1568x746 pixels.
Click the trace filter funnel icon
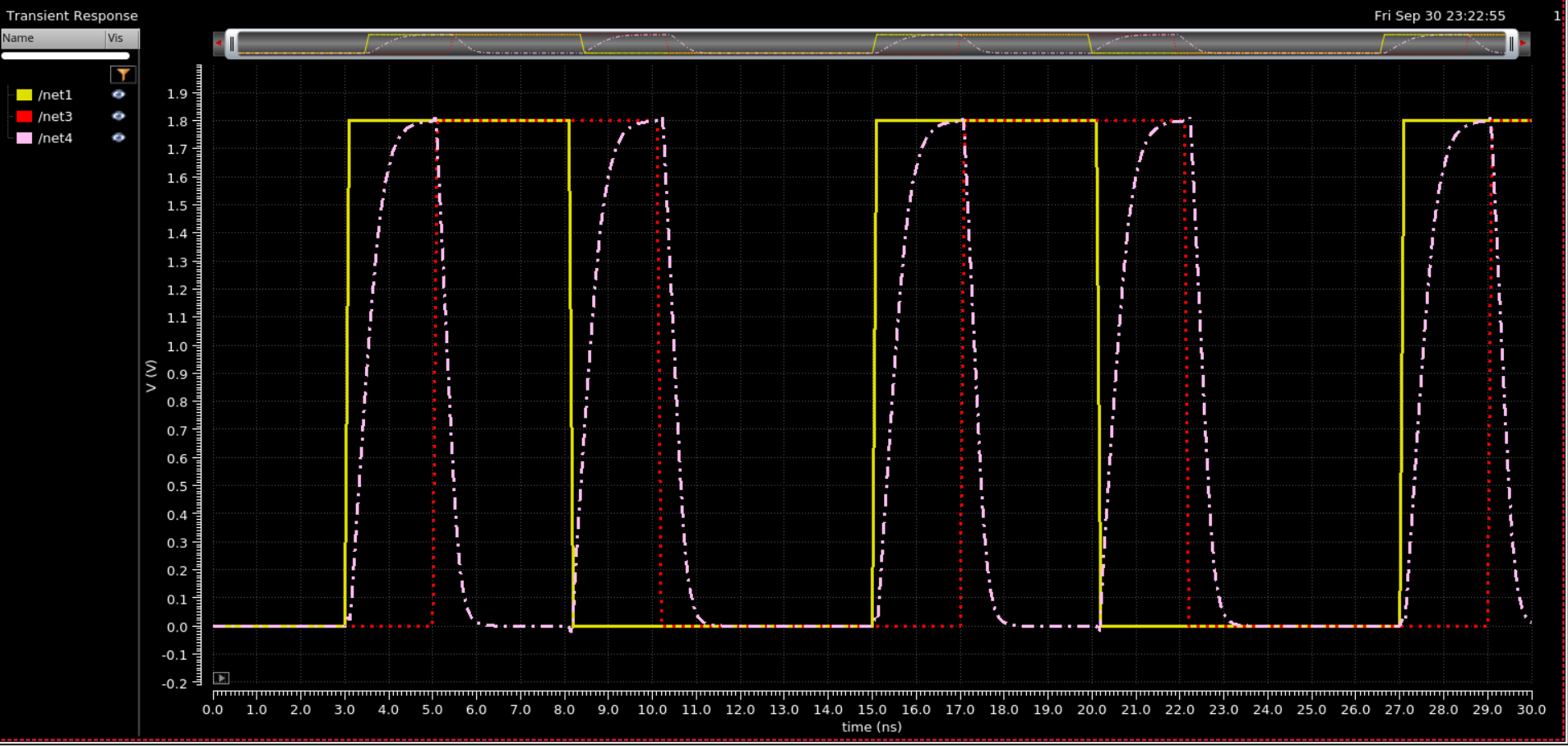(123, 74)
